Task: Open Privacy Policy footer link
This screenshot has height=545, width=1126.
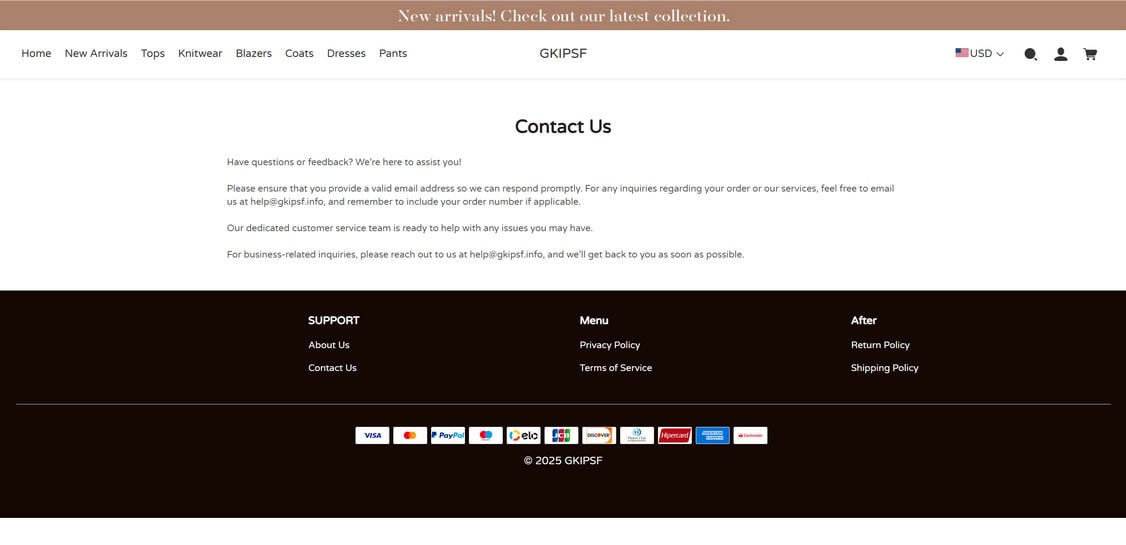Action: [610, 345]
